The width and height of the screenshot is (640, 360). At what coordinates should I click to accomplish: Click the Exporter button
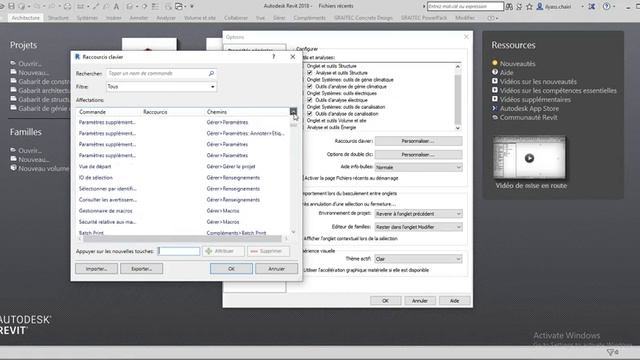(141, 269)
